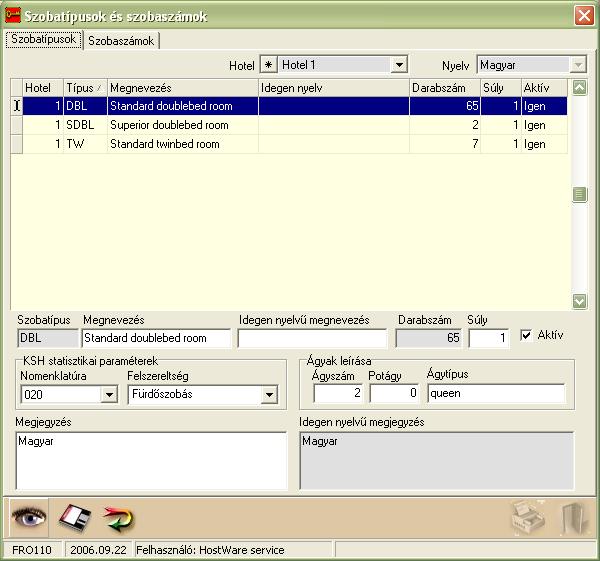The height and width of the screenshot is (561, 600).
Task: Click the Szobatípus DBL field
Action: click(48, 338)
